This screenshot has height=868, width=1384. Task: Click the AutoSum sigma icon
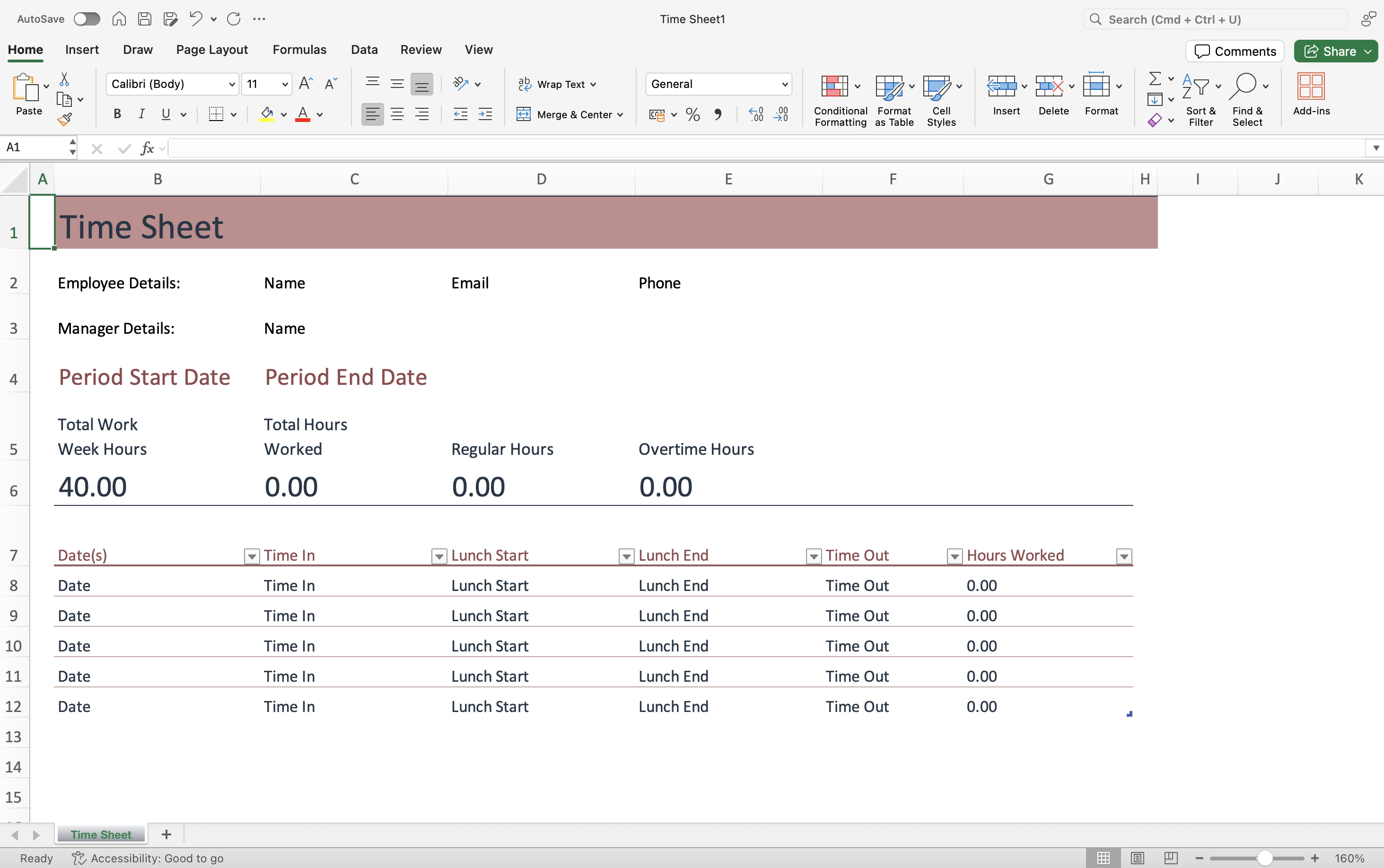(x=1154, y=78)
